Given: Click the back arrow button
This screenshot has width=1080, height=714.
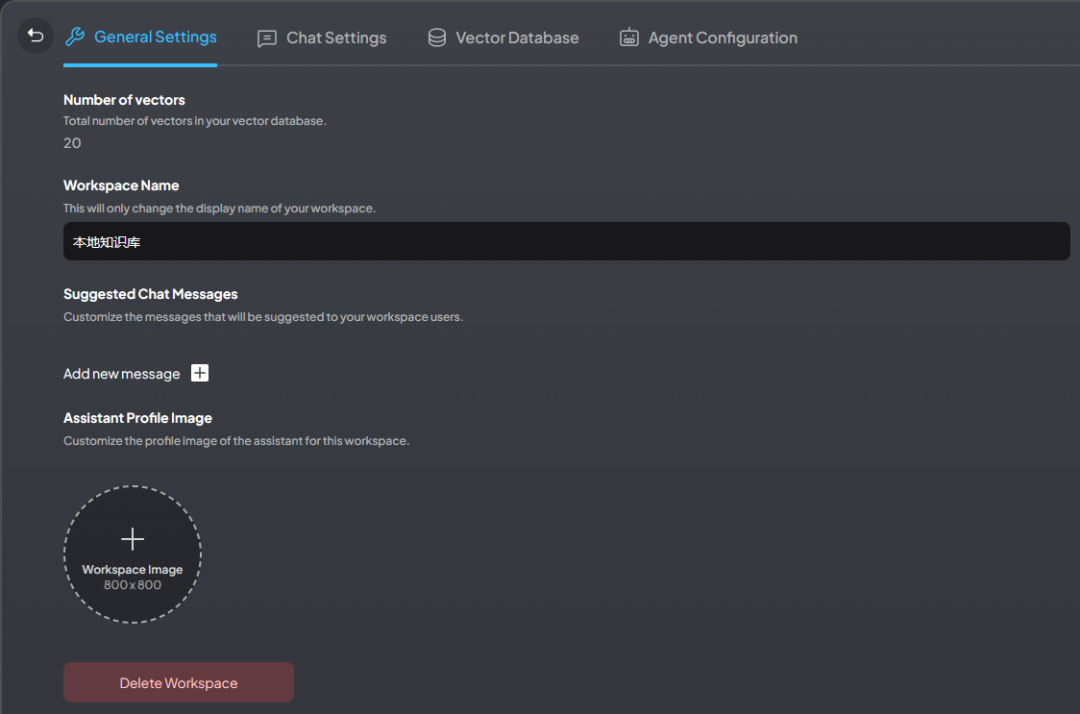Looking at the screenshot, I should (x=35, y=36).
